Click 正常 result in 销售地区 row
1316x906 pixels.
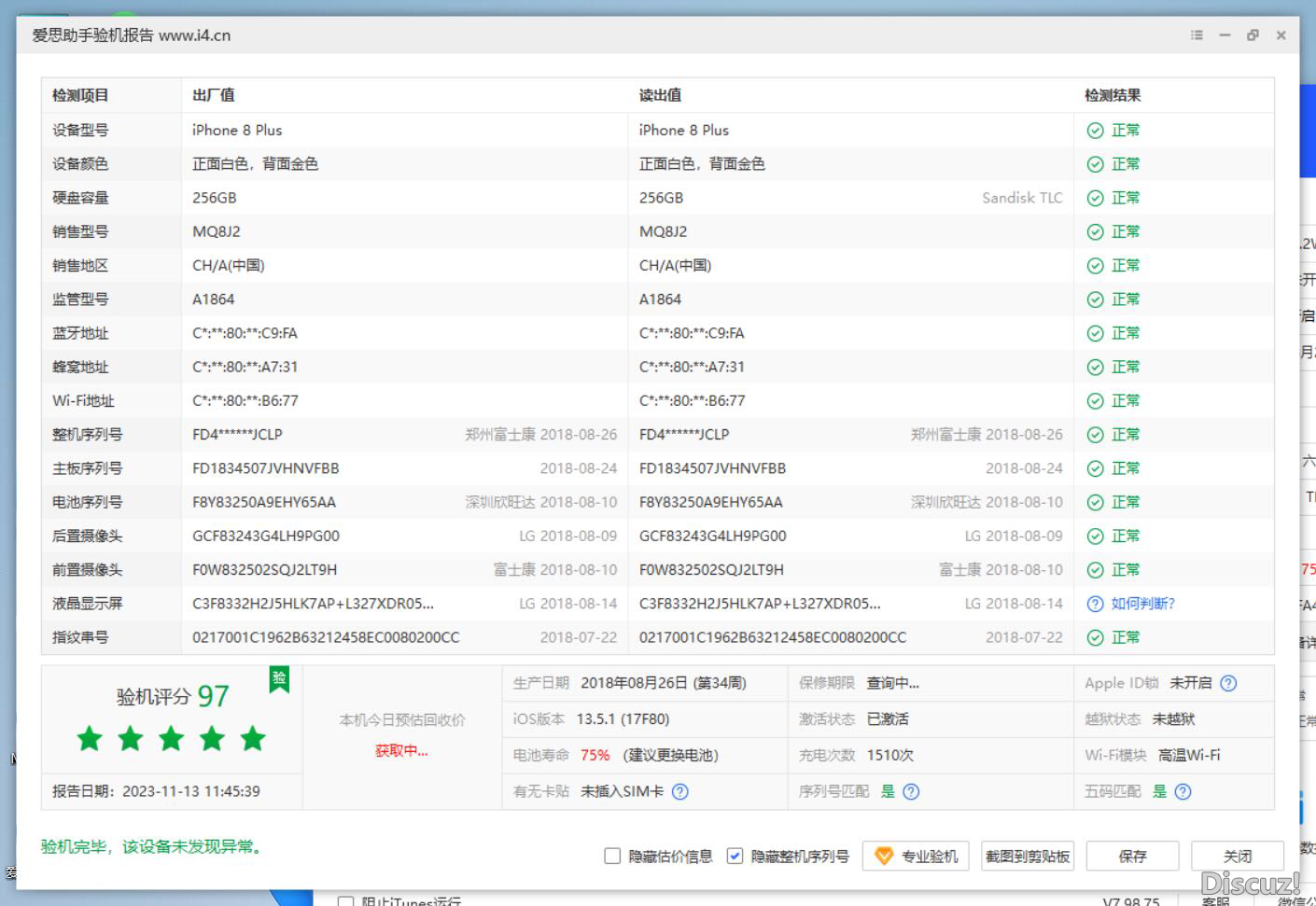(x=1126, y=265)
